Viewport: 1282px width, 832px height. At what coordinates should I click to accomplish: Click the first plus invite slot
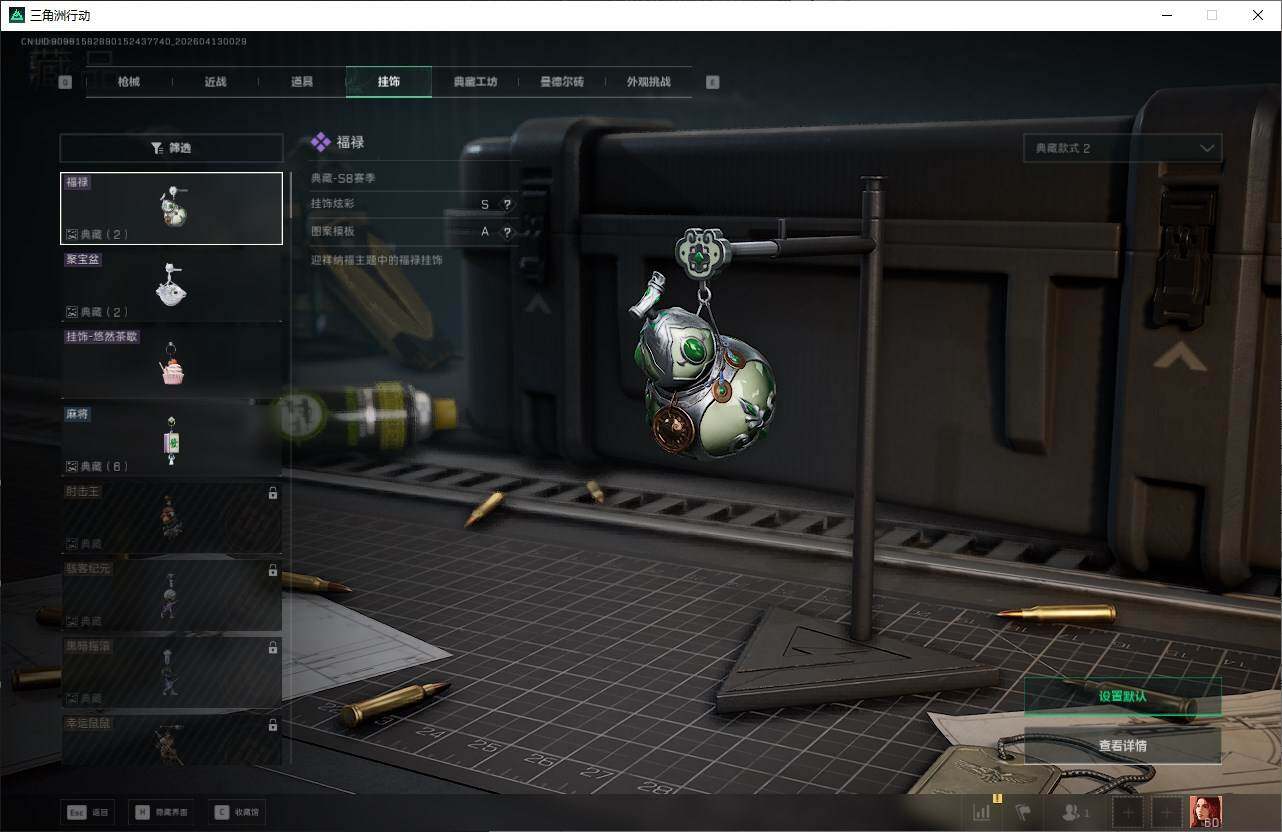tap(1129, 813)
